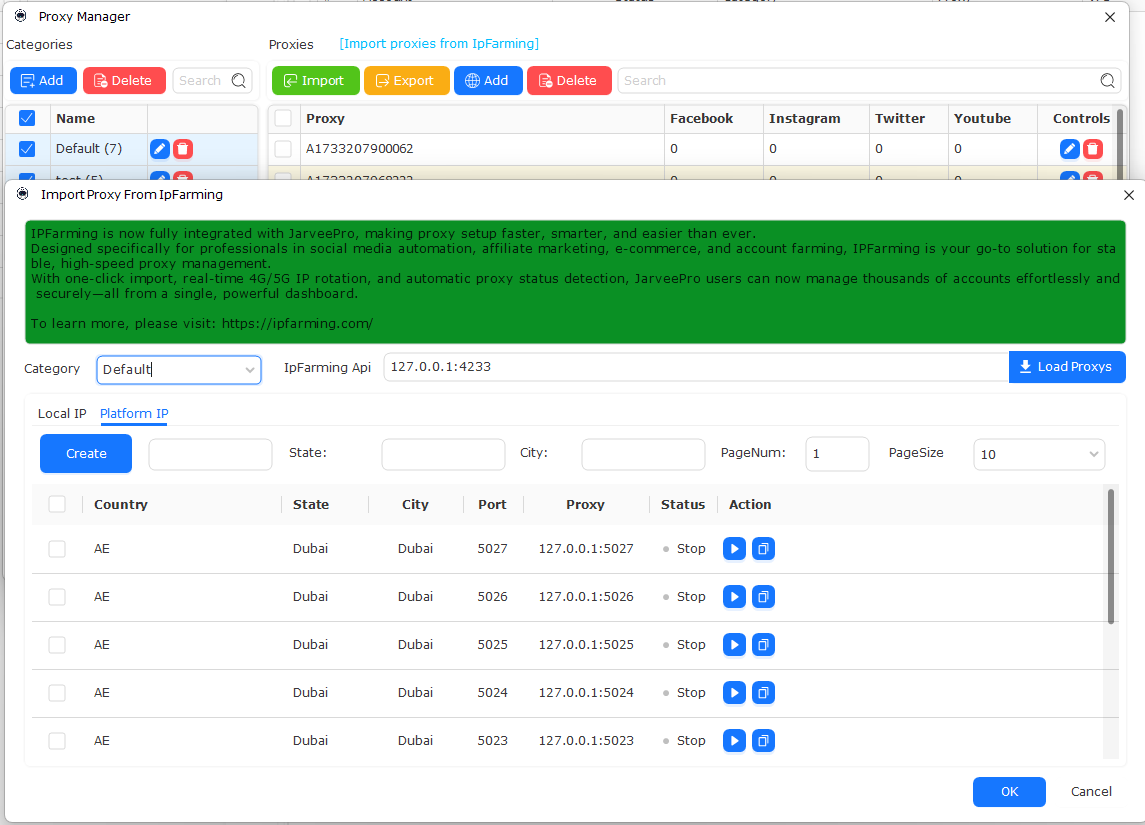The height and width of the screenshot is (825, 1145).
Task: Click the Country column header
Action: click(x=120, y=504)
